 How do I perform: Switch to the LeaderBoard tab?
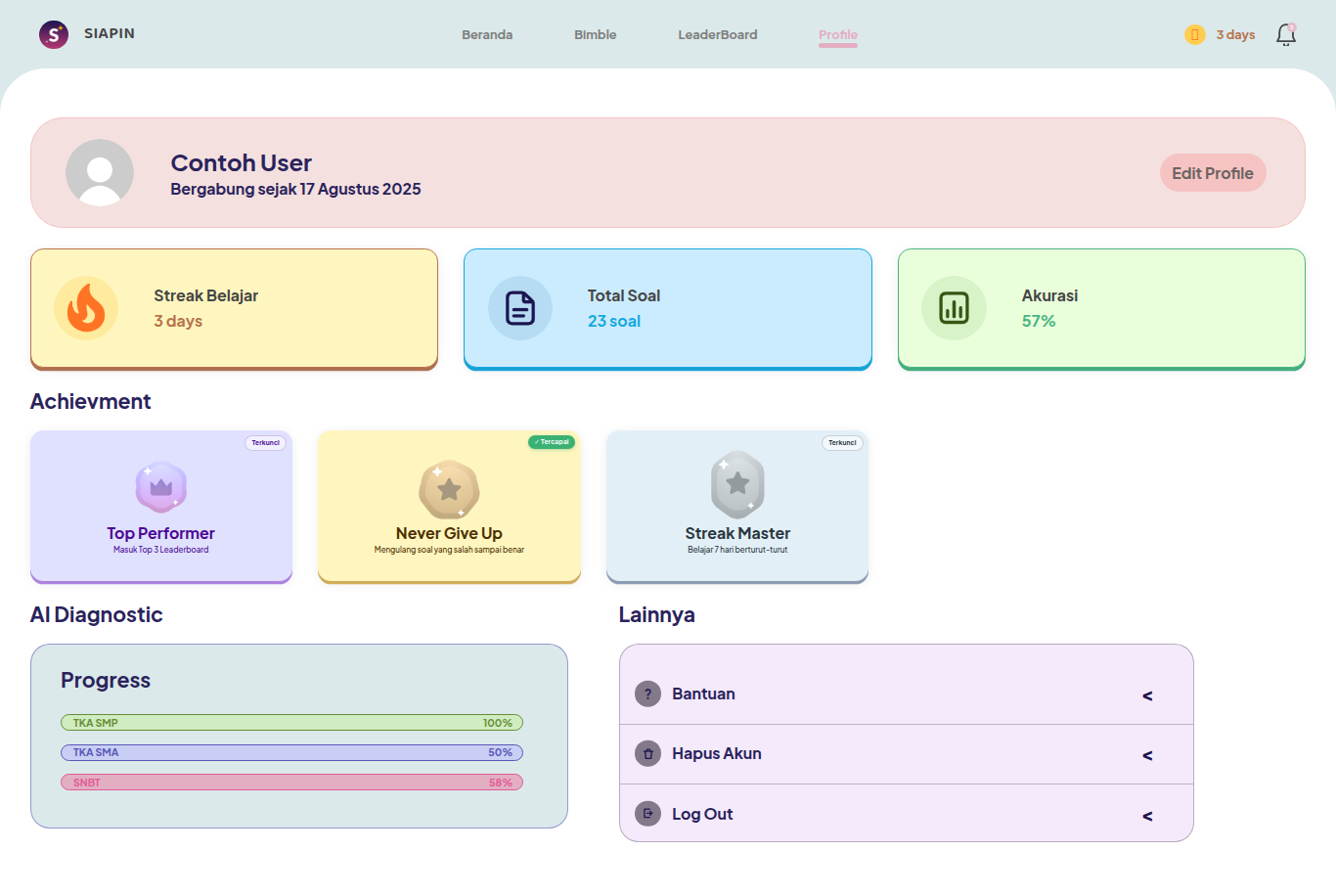(x=718, y=34)
